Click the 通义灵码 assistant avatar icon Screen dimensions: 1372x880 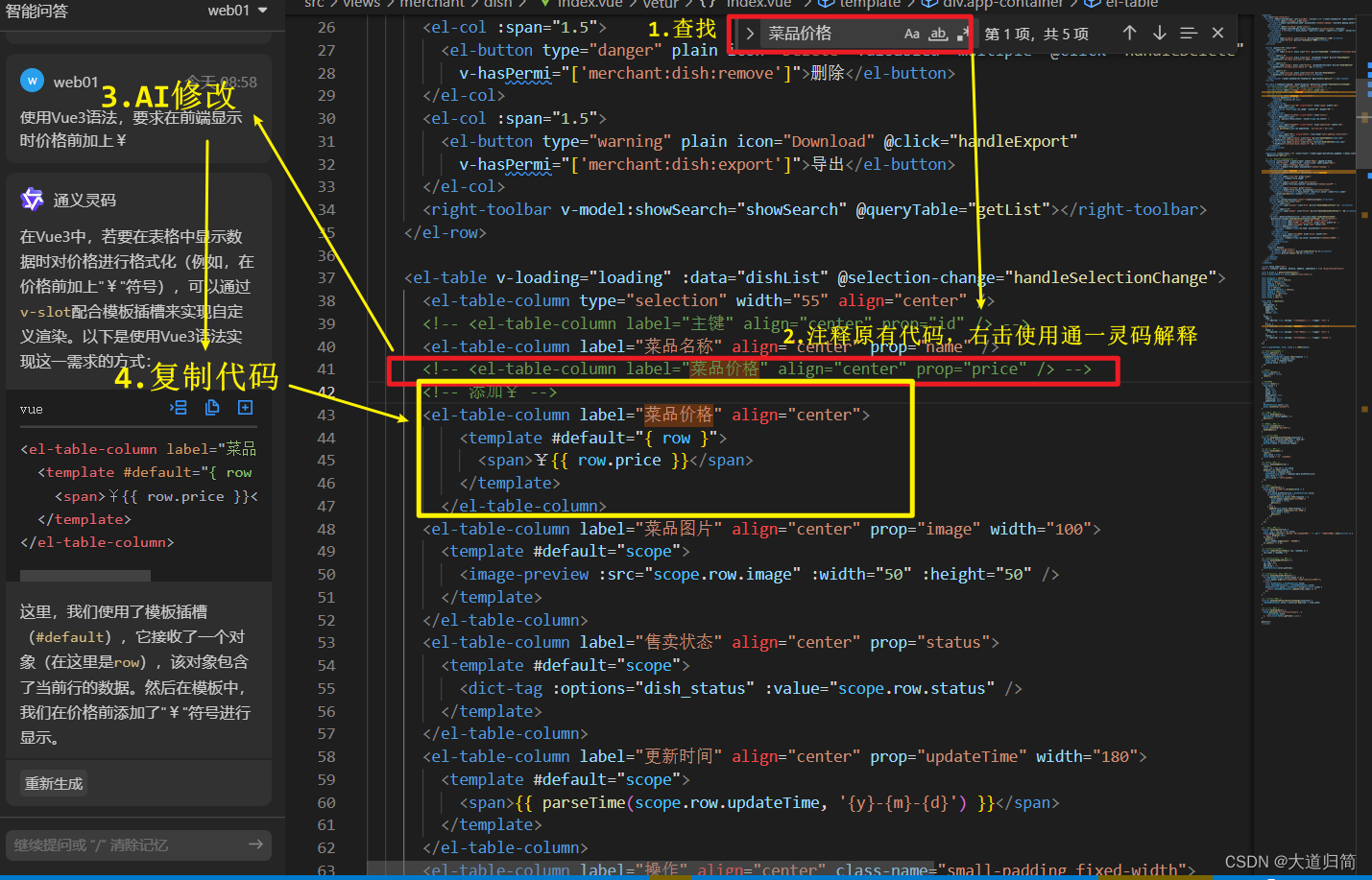coord(32,199)
